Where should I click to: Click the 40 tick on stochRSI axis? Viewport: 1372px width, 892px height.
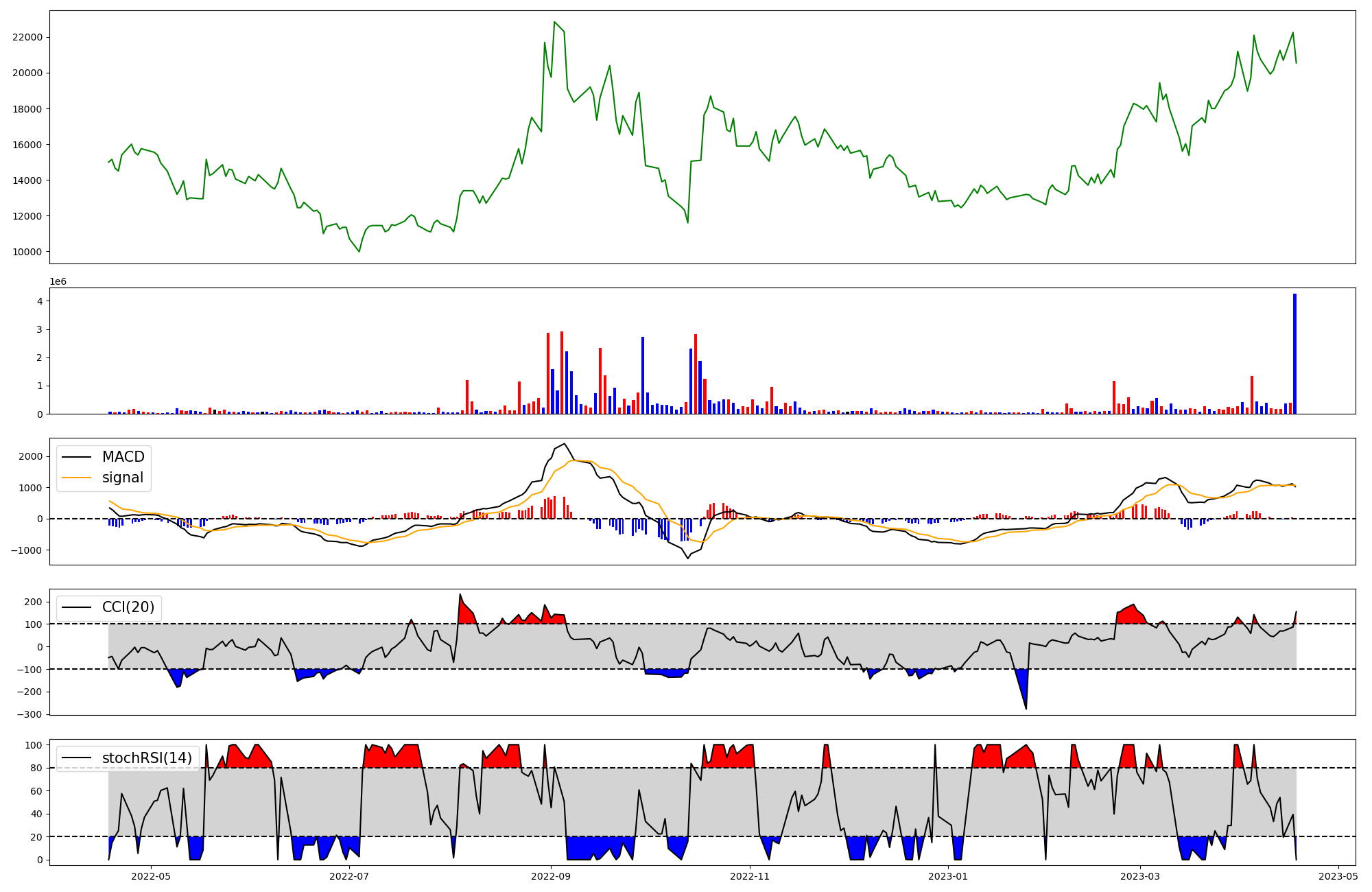(37, 814)
